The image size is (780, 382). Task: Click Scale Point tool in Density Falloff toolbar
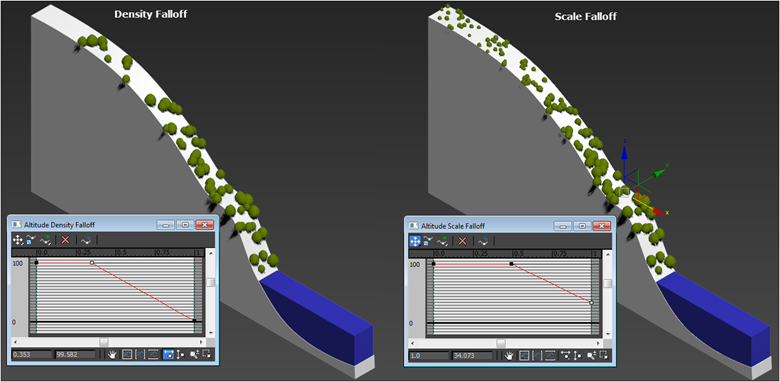30,240
